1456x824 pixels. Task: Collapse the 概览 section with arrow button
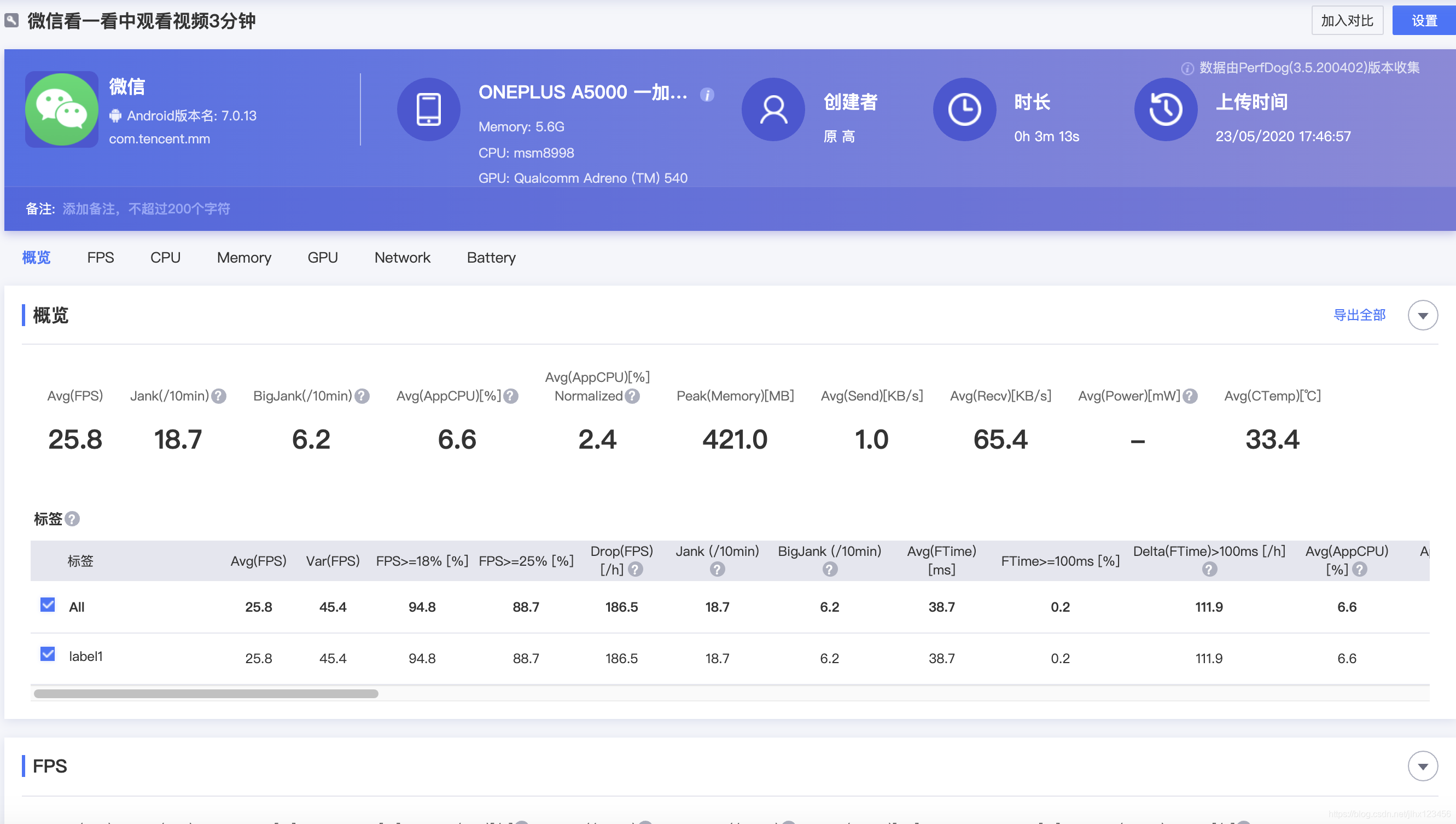point(1423,315)
